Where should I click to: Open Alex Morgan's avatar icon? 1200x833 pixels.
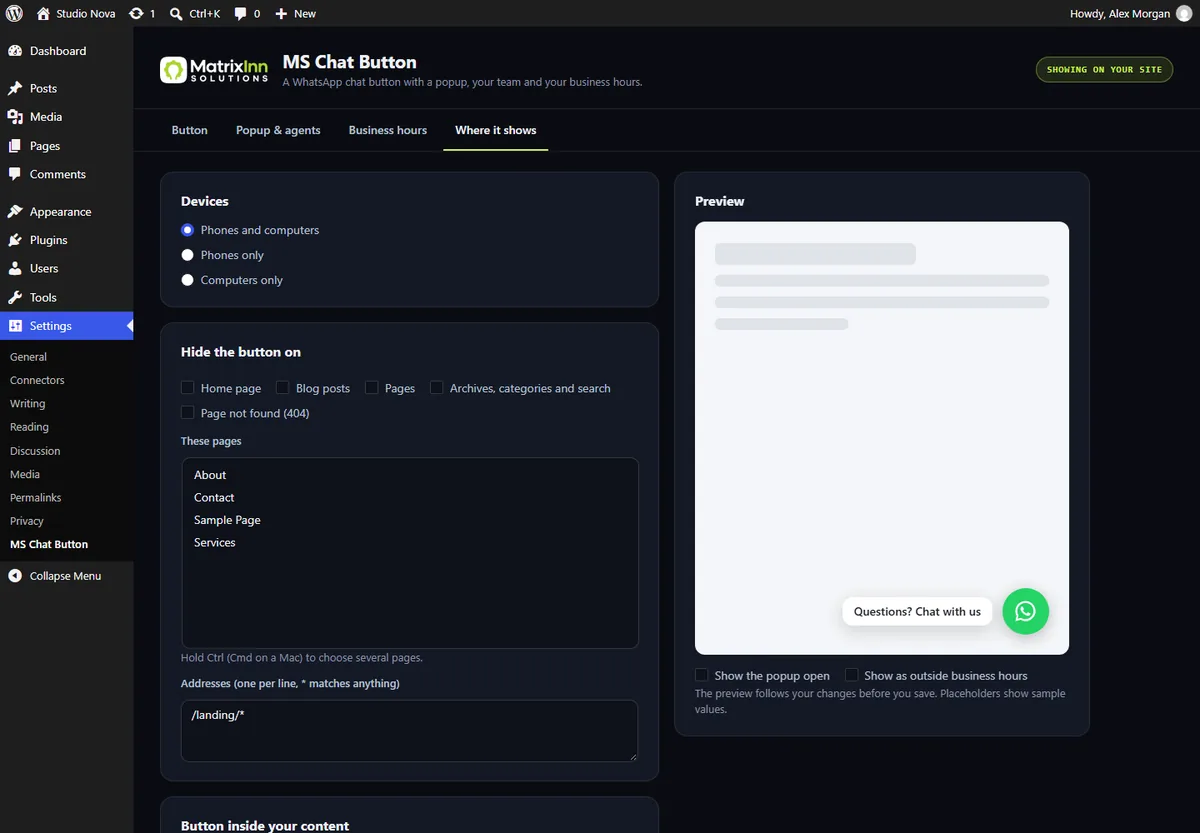(x=1184, y=14)
